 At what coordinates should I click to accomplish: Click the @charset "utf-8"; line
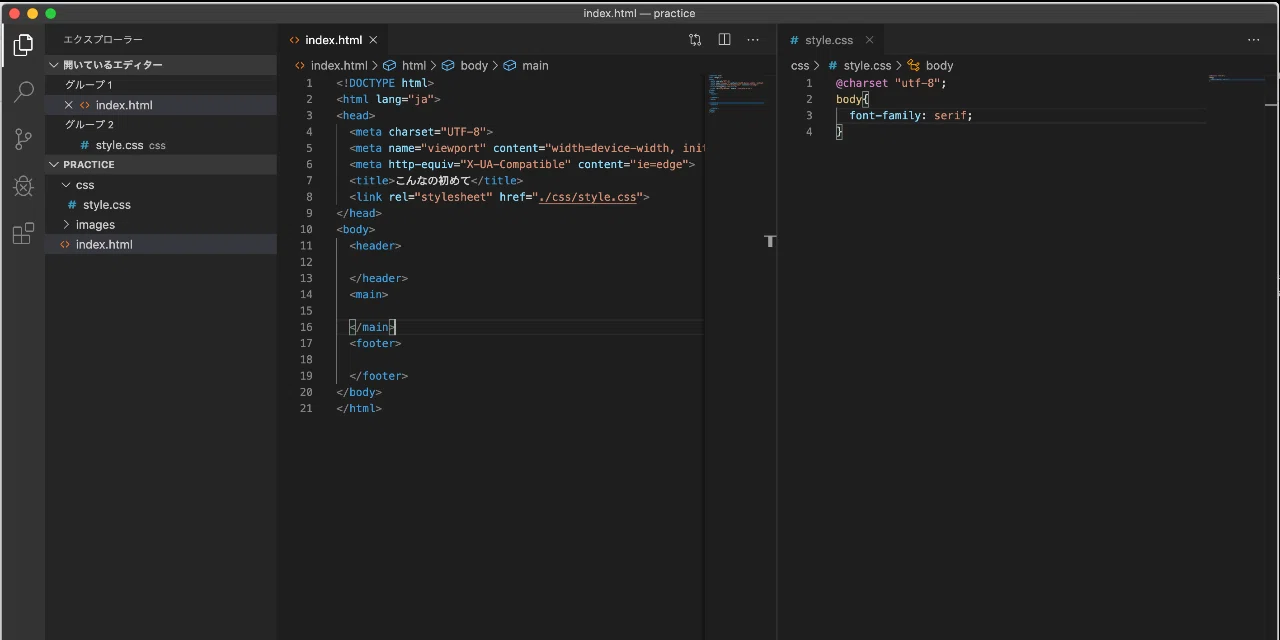point(891,83)
